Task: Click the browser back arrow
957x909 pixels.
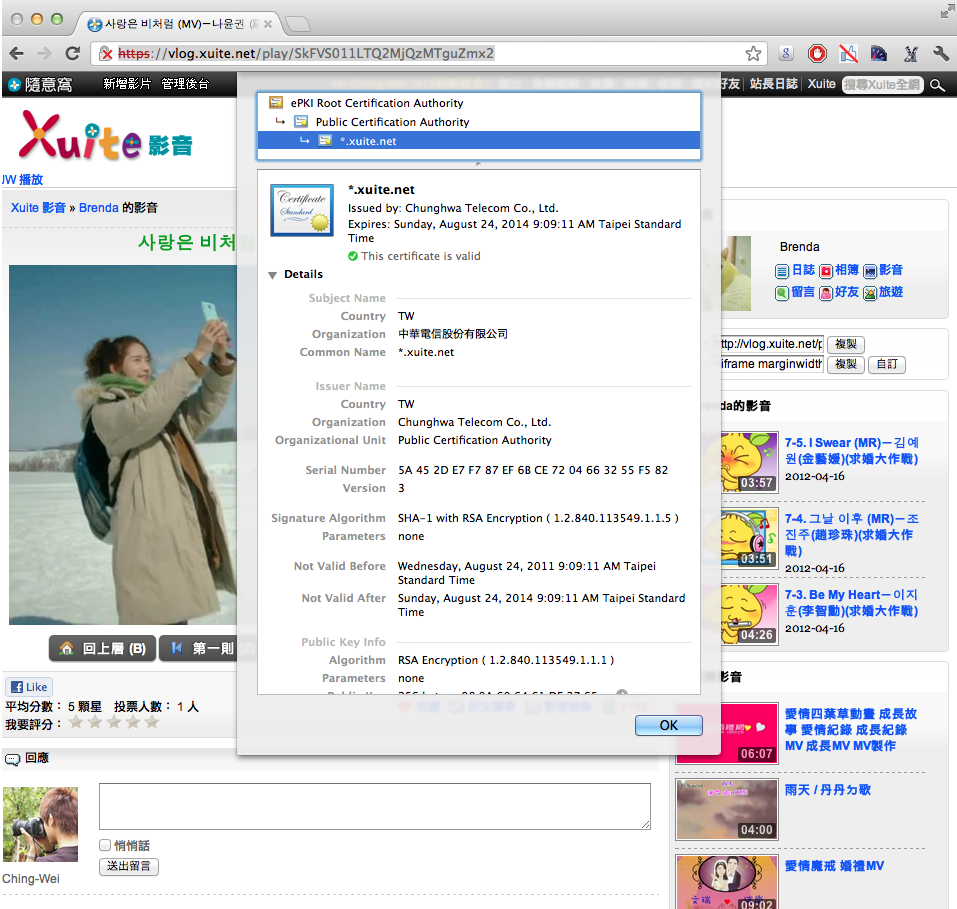Action: [17, 54]
